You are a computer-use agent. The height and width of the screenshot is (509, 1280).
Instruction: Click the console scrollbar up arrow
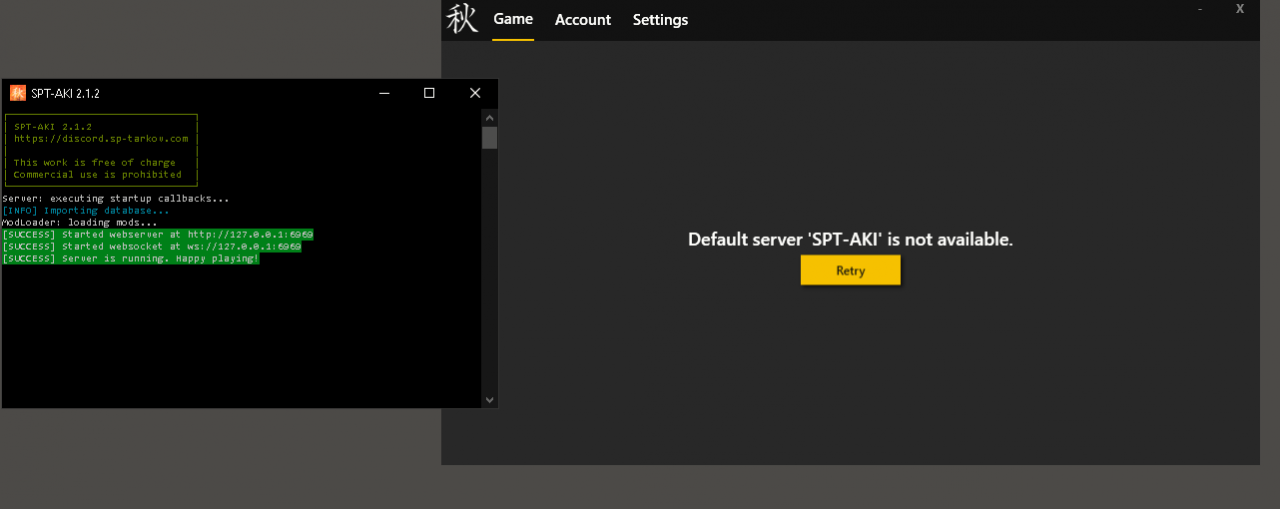coord(489,117)
